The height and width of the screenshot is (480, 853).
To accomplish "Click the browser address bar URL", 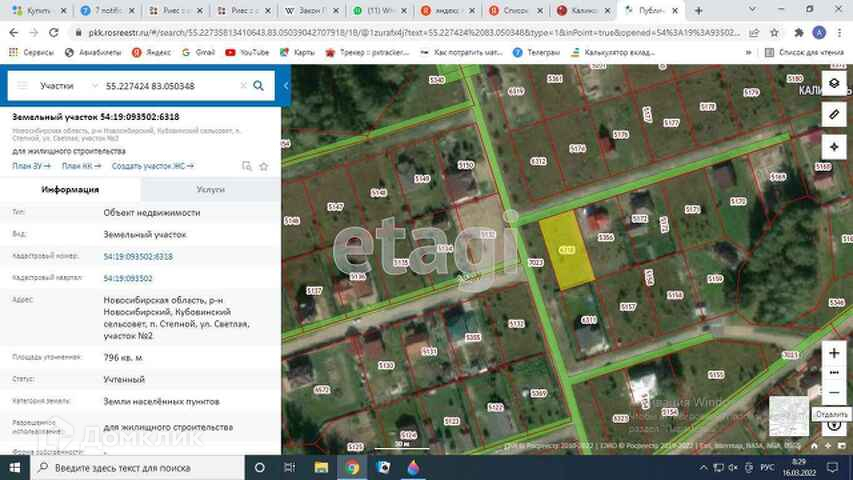I will pyautogui.click(x=413, y=33).
